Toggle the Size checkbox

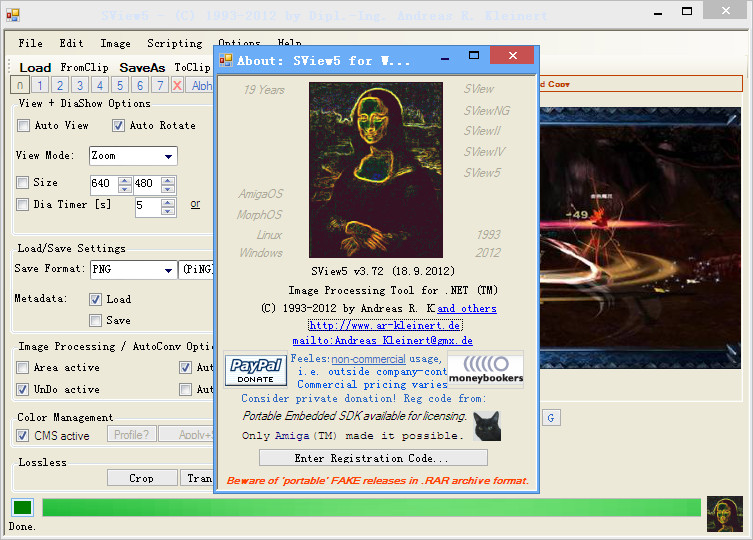[23, 183]
